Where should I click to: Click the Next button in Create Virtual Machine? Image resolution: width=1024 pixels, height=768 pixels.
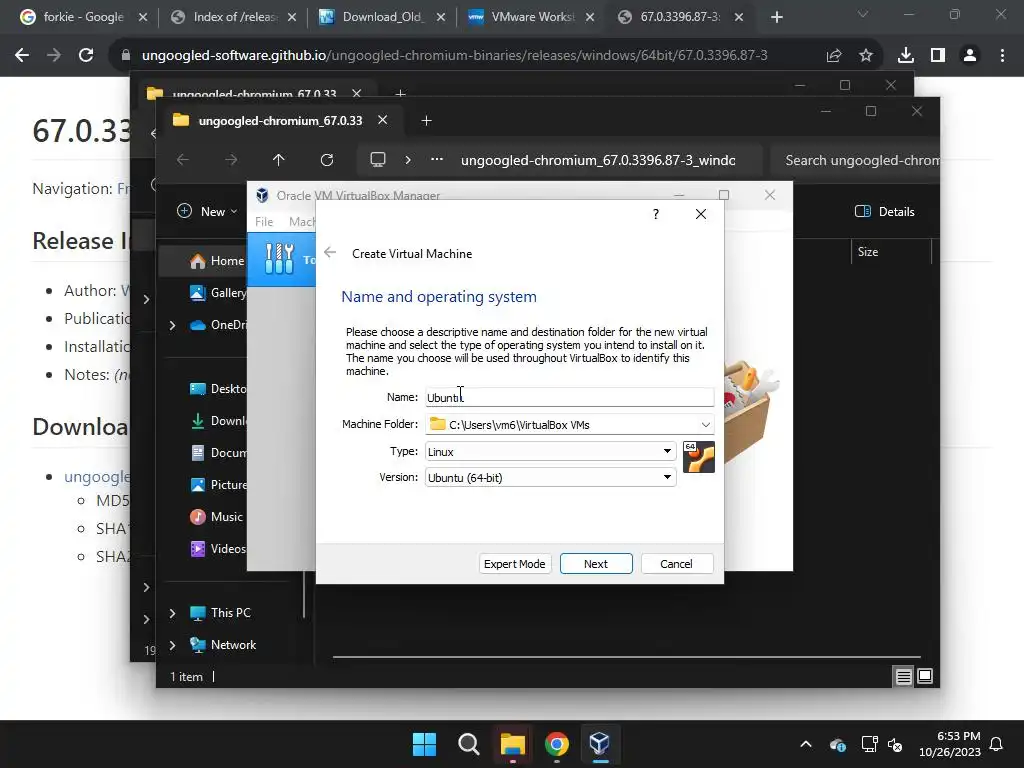[596, 564]
